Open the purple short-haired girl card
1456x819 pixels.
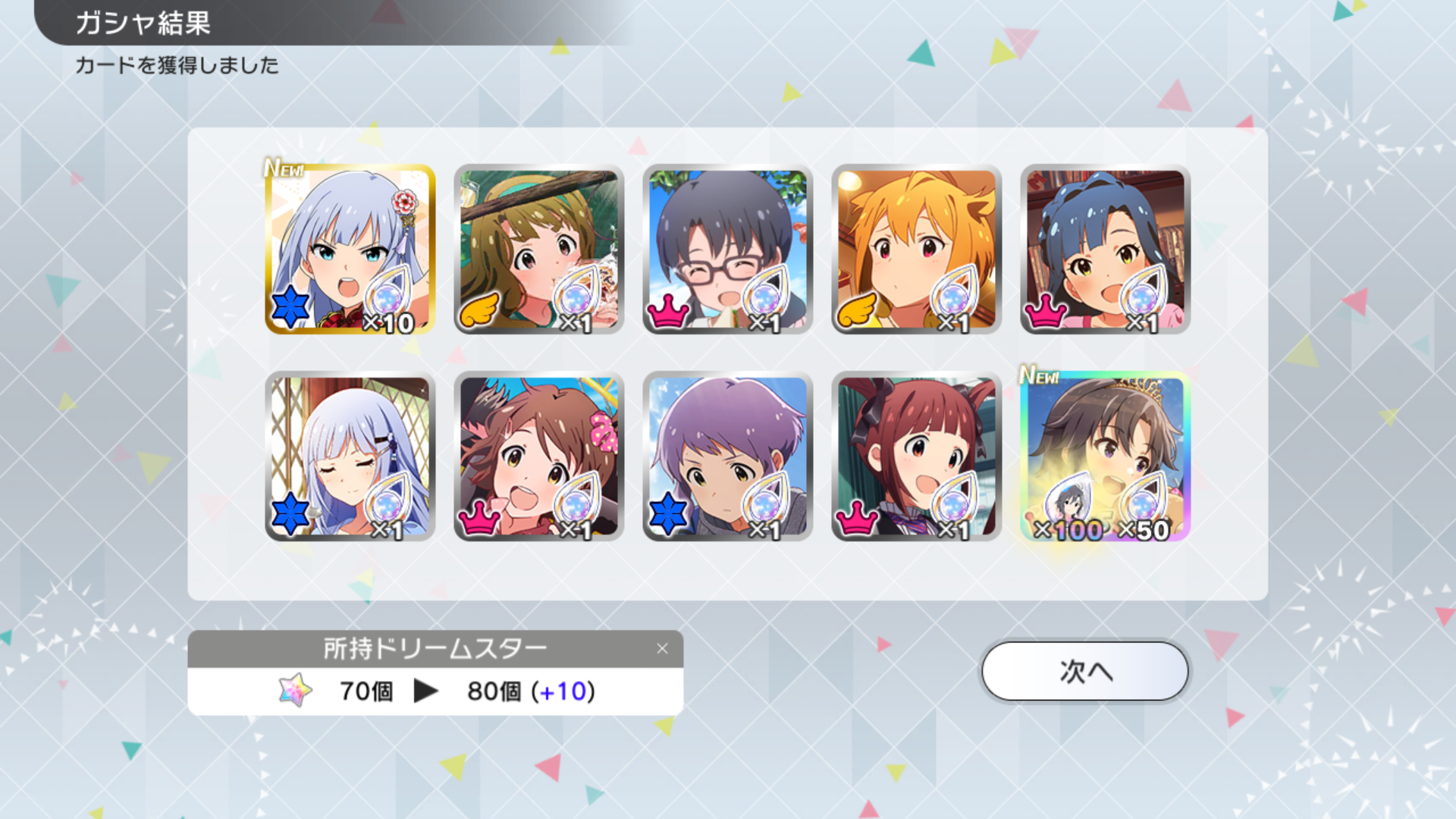pos(727,456)
